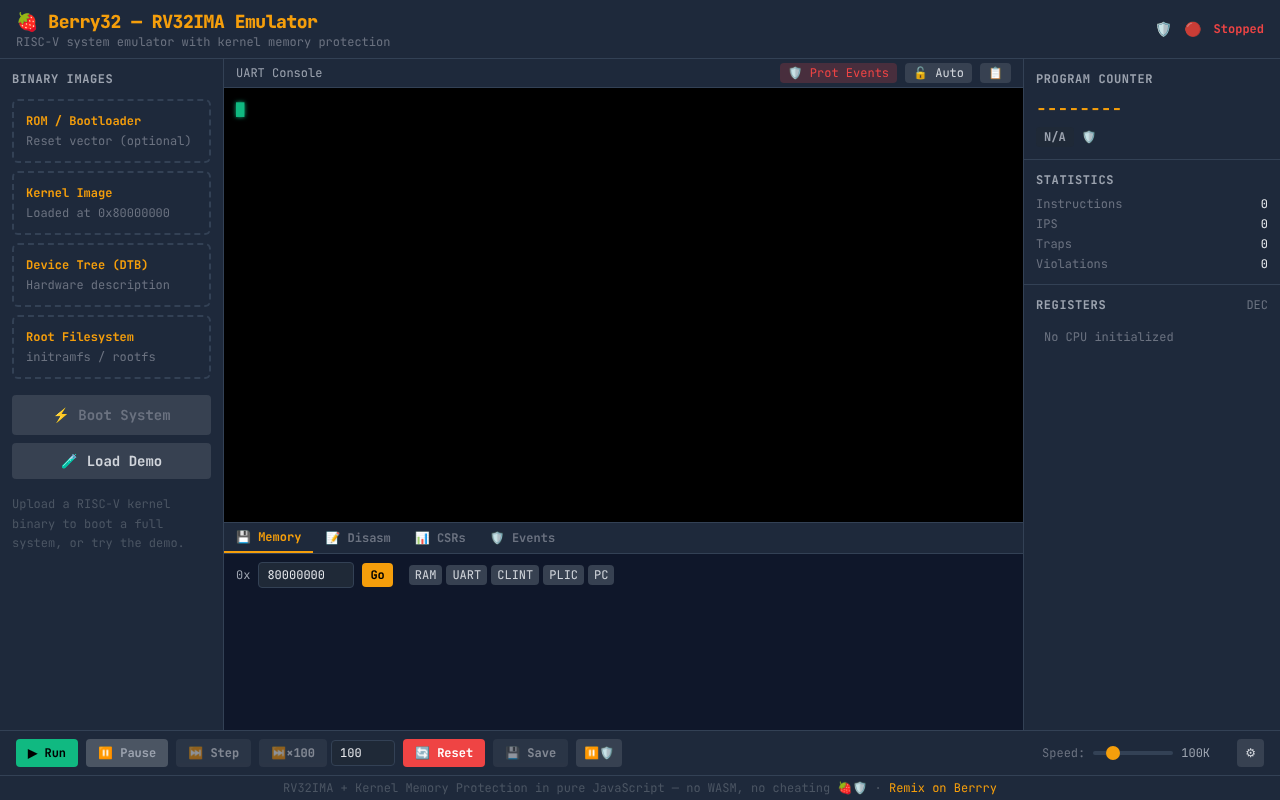Click the step count input showing 100
This screenshot has width=1280, height=800.
pyautogui.click(x=363, y=753)
